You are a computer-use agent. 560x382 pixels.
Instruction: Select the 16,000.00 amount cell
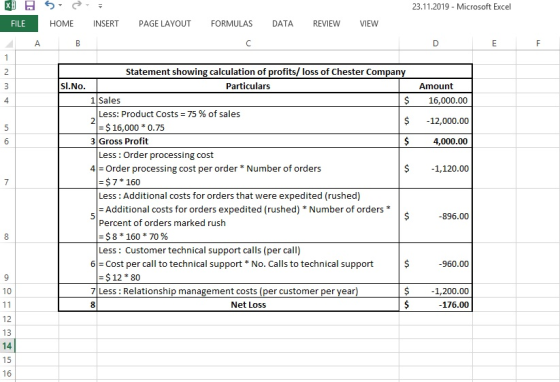pyautogui.click(x=436, y=100)
